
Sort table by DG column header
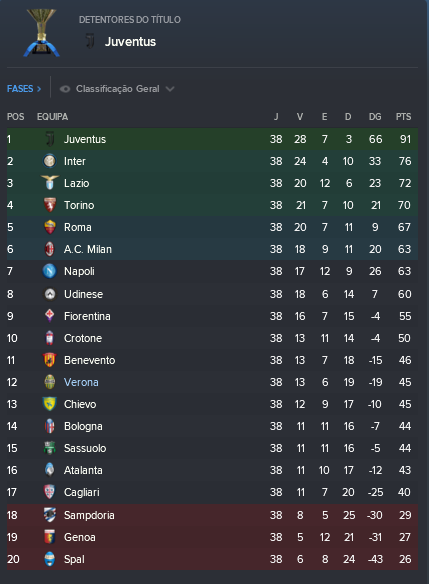pyautogui.click(x=375, y=117)
